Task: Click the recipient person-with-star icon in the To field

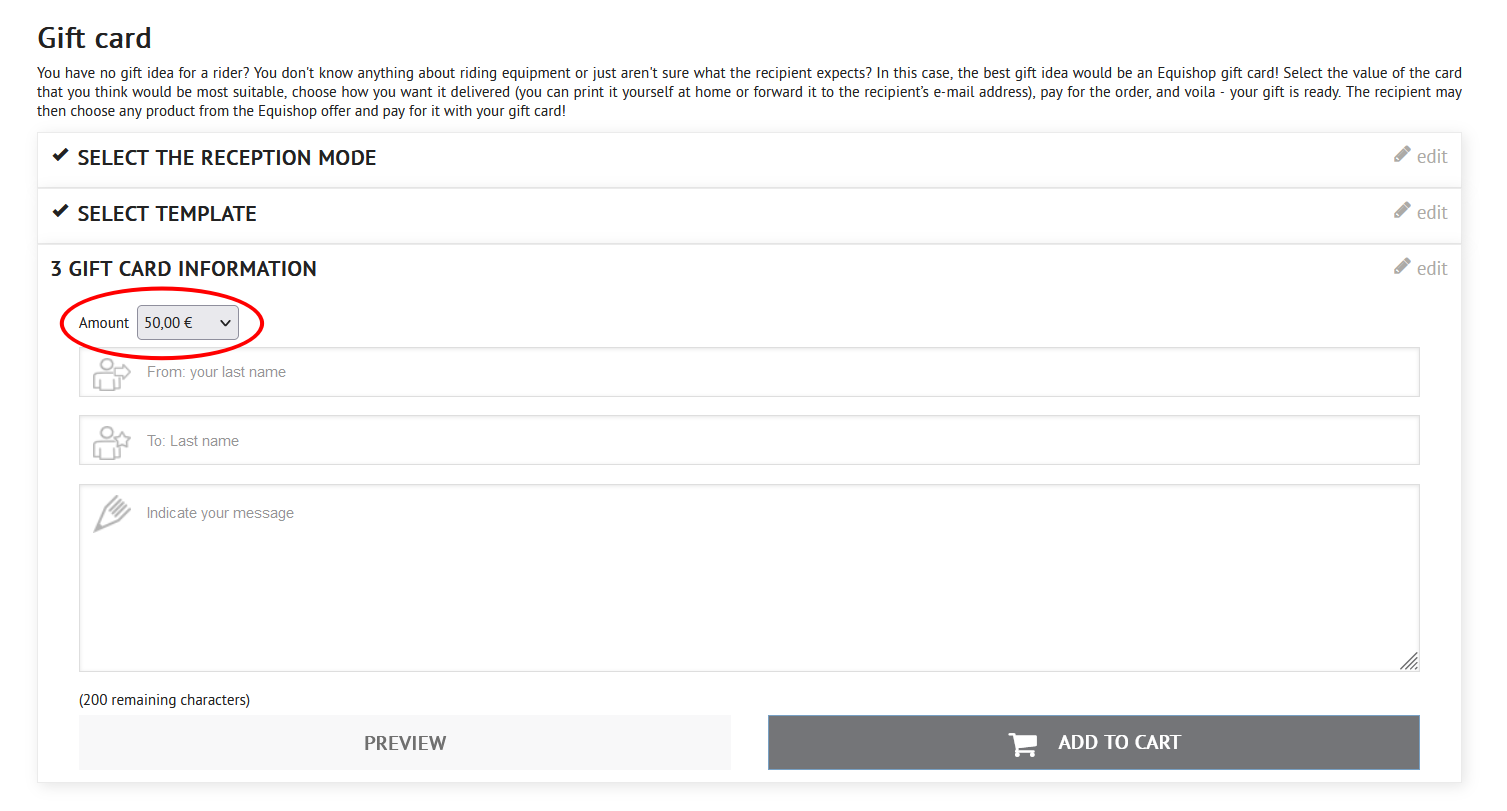Action: [111, 442]
